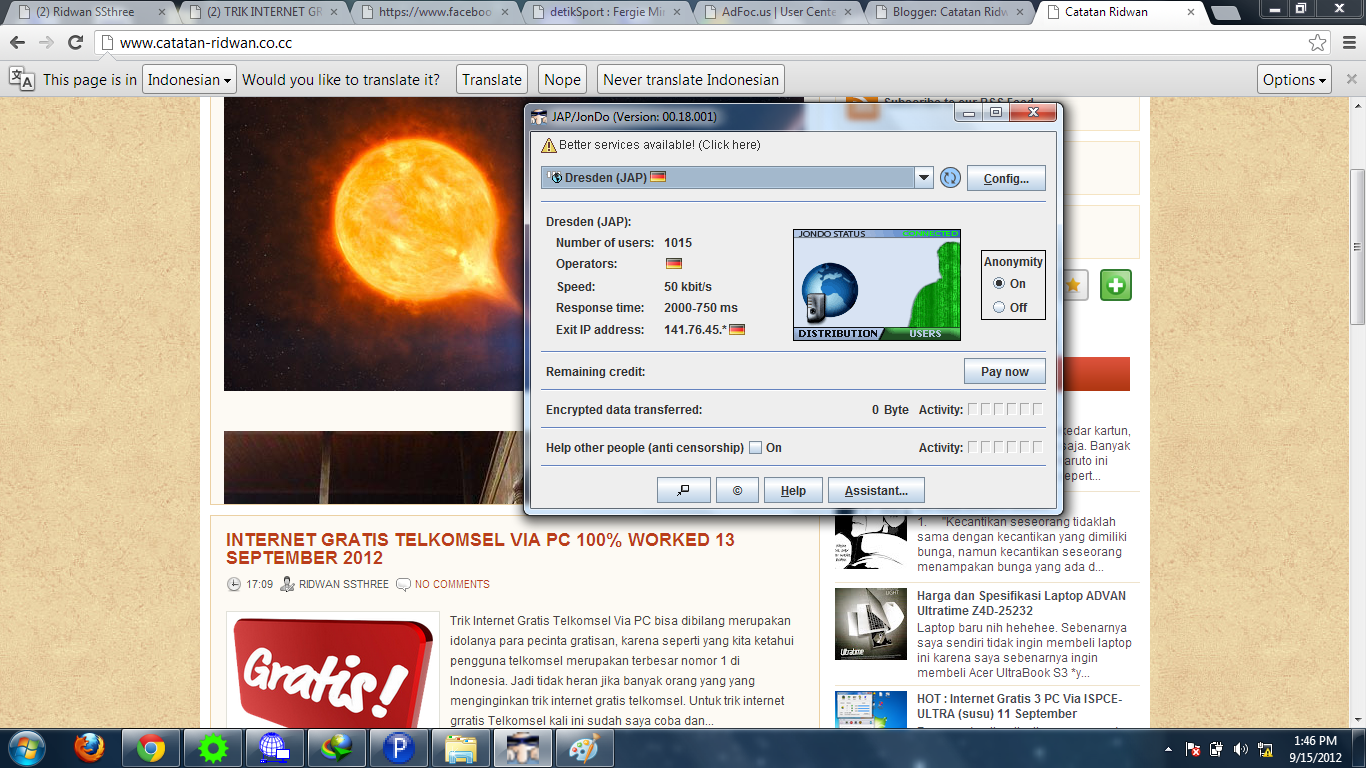Click the NO COMMENTS link

[452, 584]
